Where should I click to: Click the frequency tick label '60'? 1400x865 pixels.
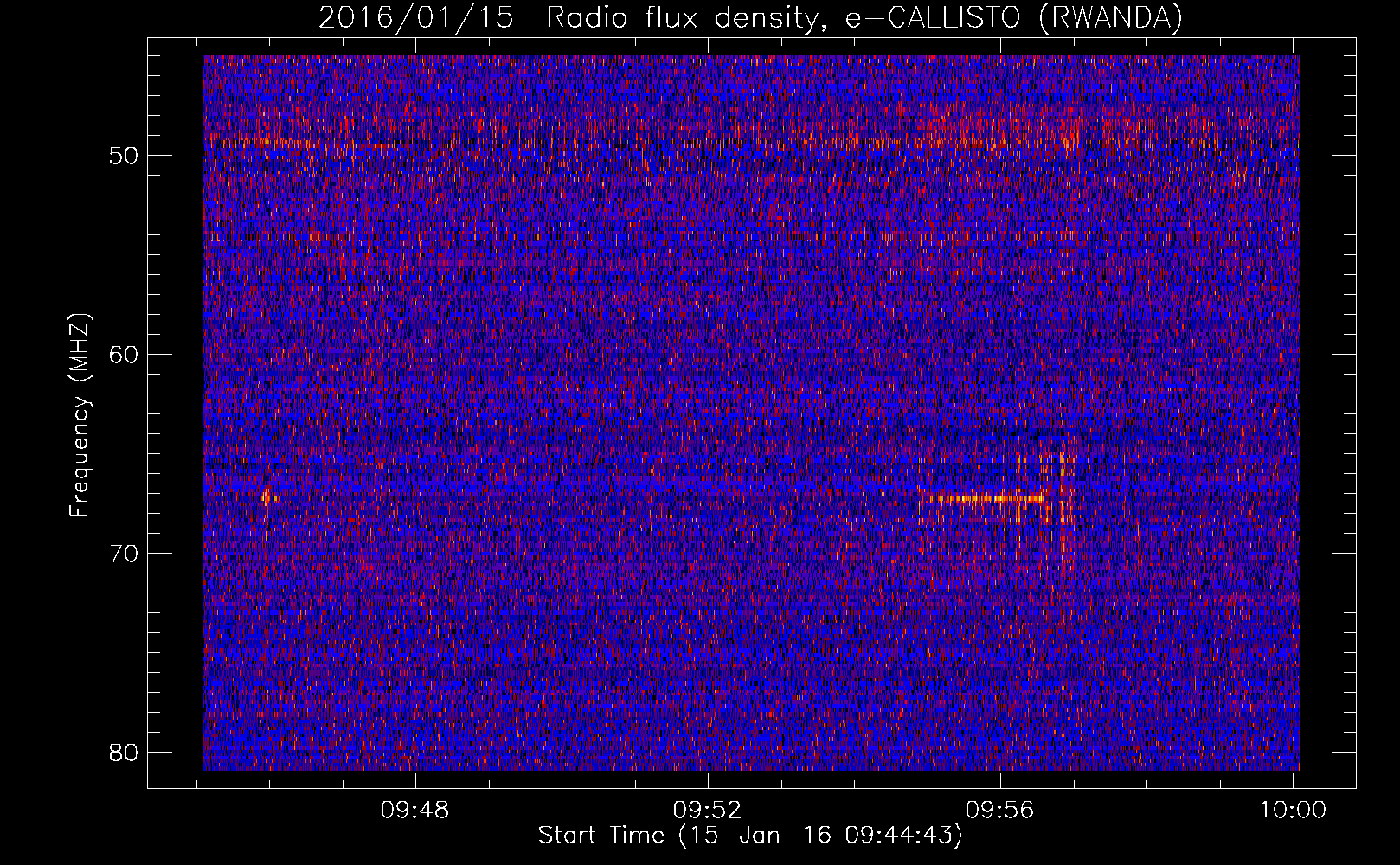(x=125, y=355)
